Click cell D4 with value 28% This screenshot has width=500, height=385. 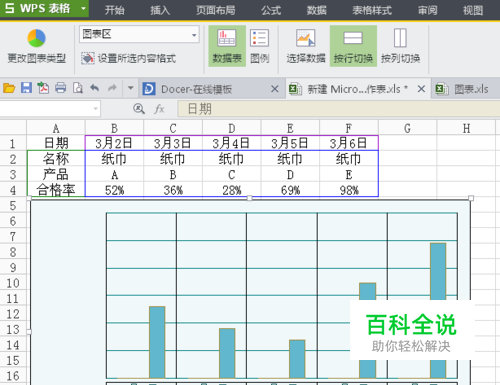click(x=232, y=190)
